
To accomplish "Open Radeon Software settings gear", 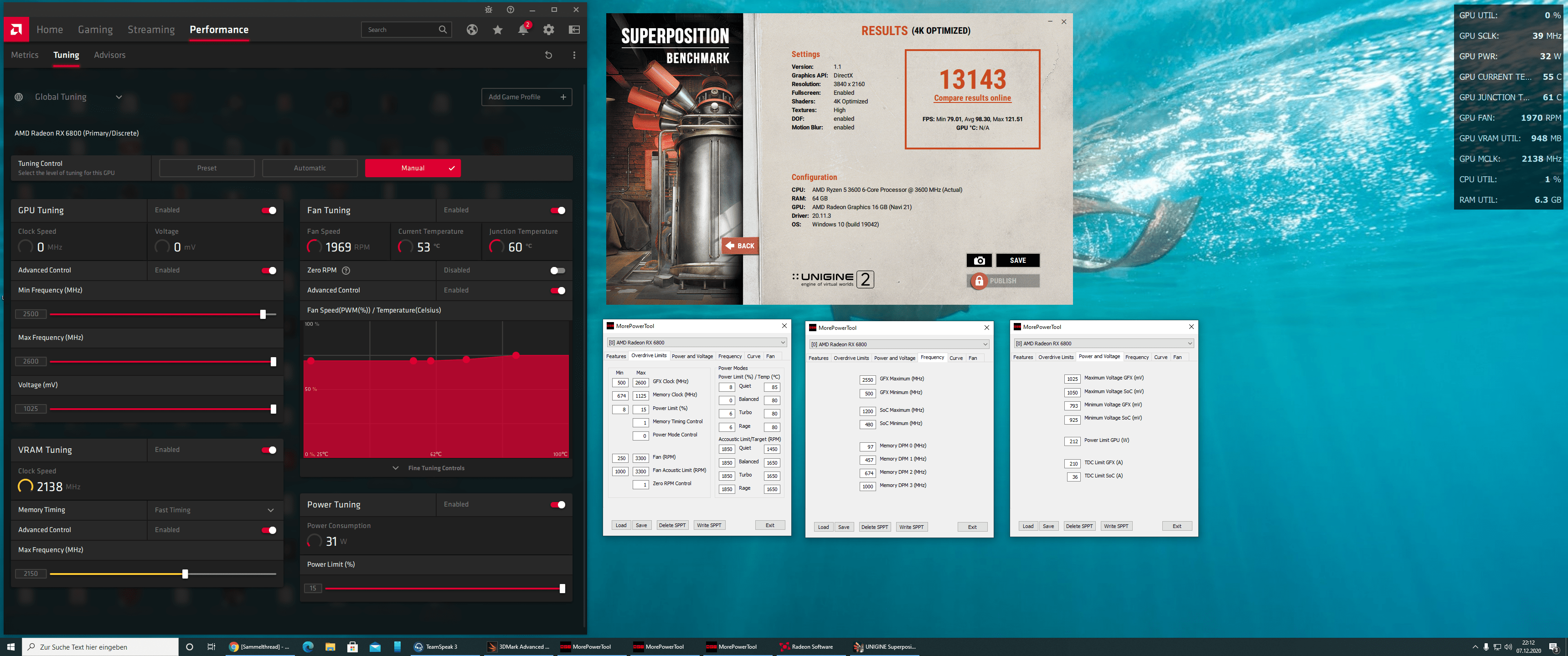I will click(548, 30).
